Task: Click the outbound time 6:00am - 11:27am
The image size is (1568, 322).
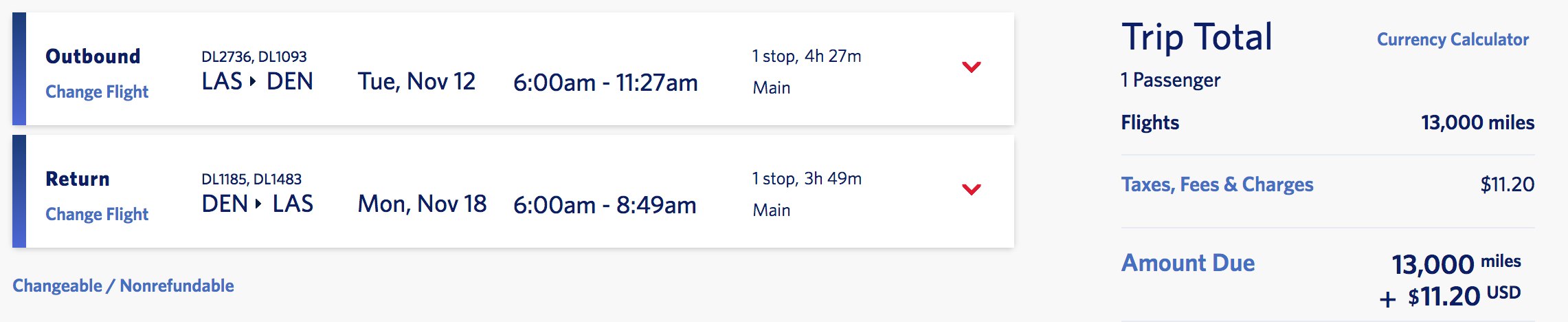Action: tap(605, 83)
